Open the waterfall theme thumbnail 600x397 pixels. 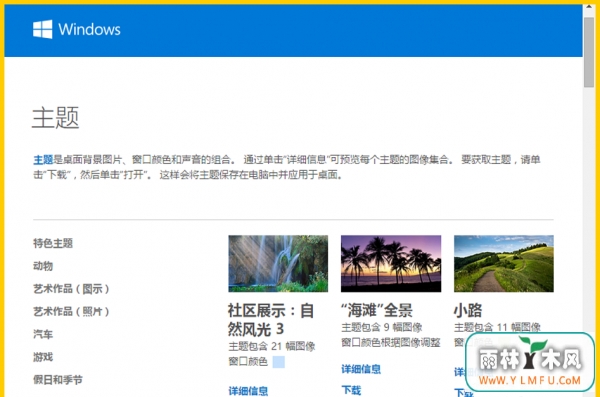pos(278,263)
